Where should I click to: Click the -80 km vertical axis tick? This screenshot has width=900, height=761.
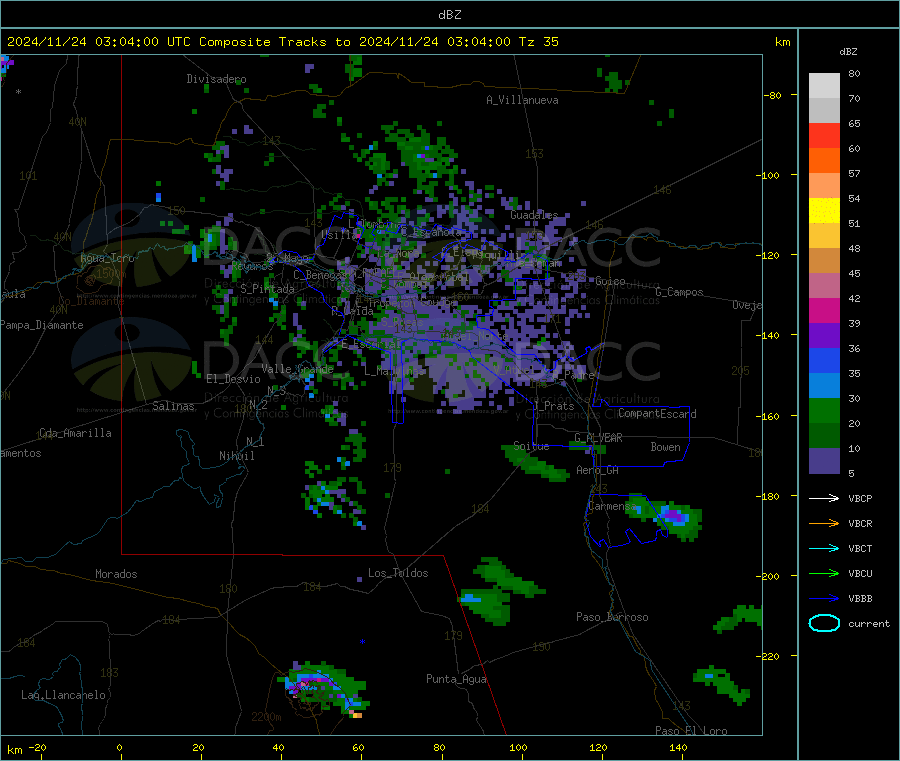(x=773, y=95)
